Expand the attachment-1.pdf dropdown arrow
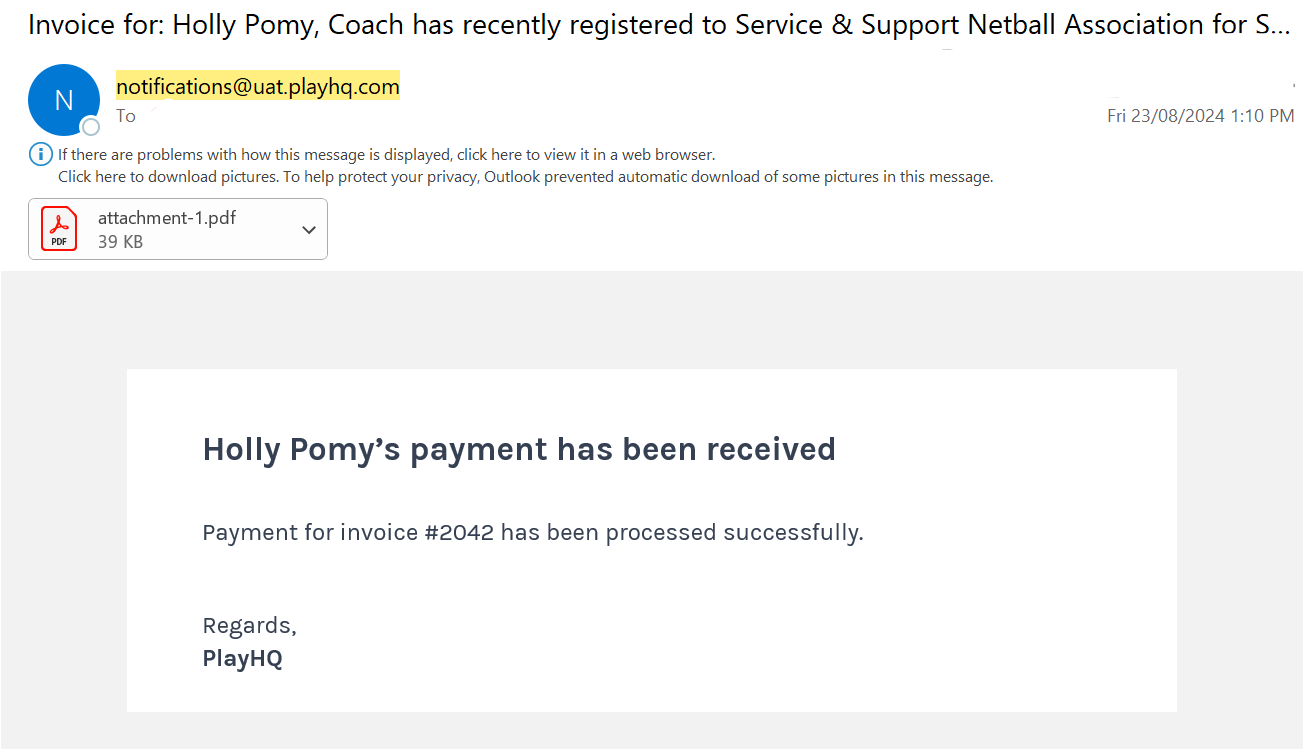 [x=309, y=230]
